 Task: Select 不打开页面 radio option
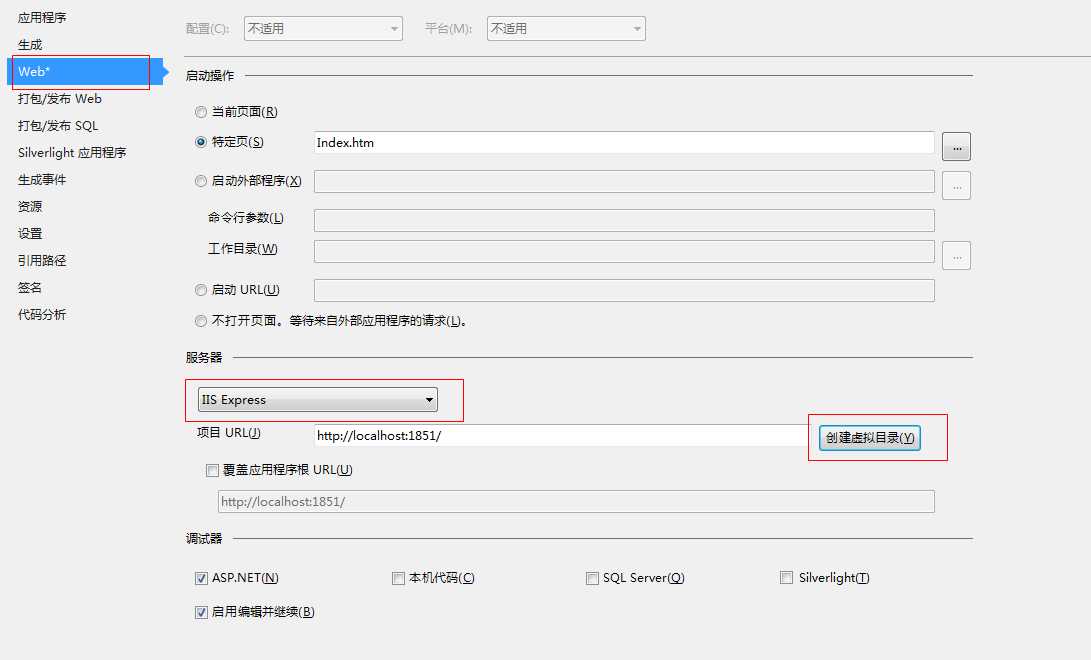201,321
